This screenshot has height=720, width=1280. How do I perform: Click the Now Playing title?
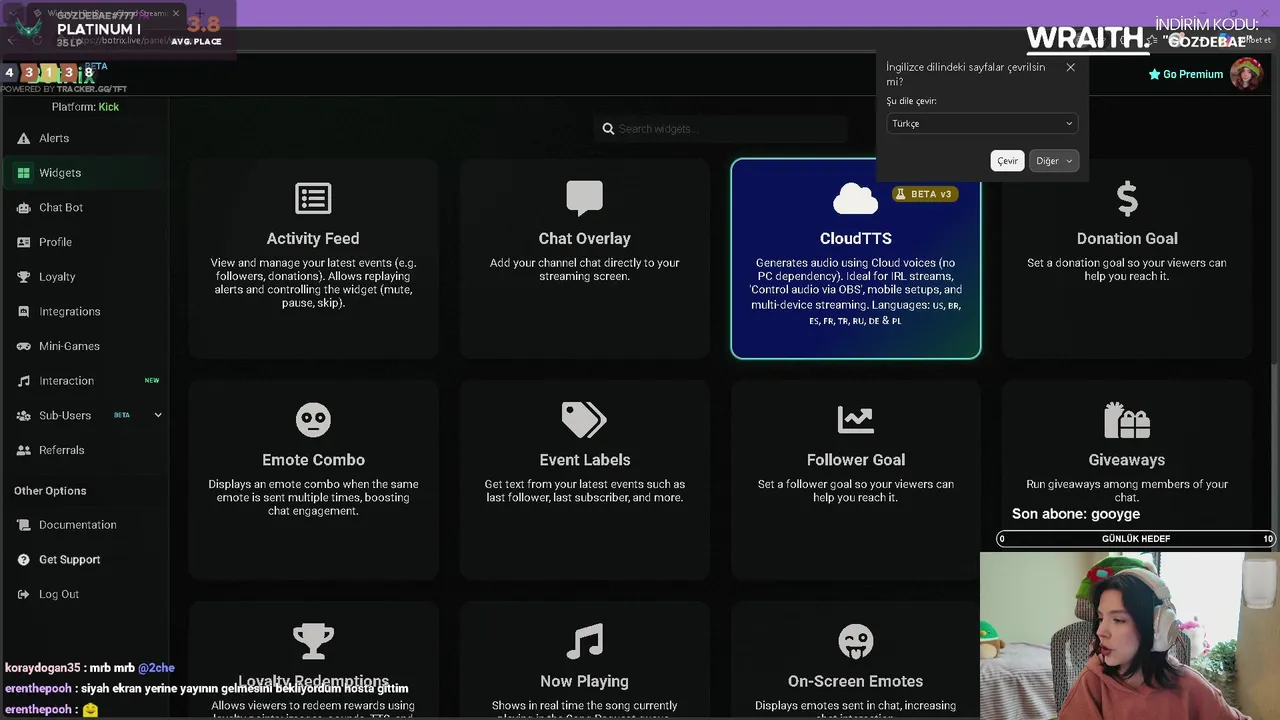pos(584,681)
